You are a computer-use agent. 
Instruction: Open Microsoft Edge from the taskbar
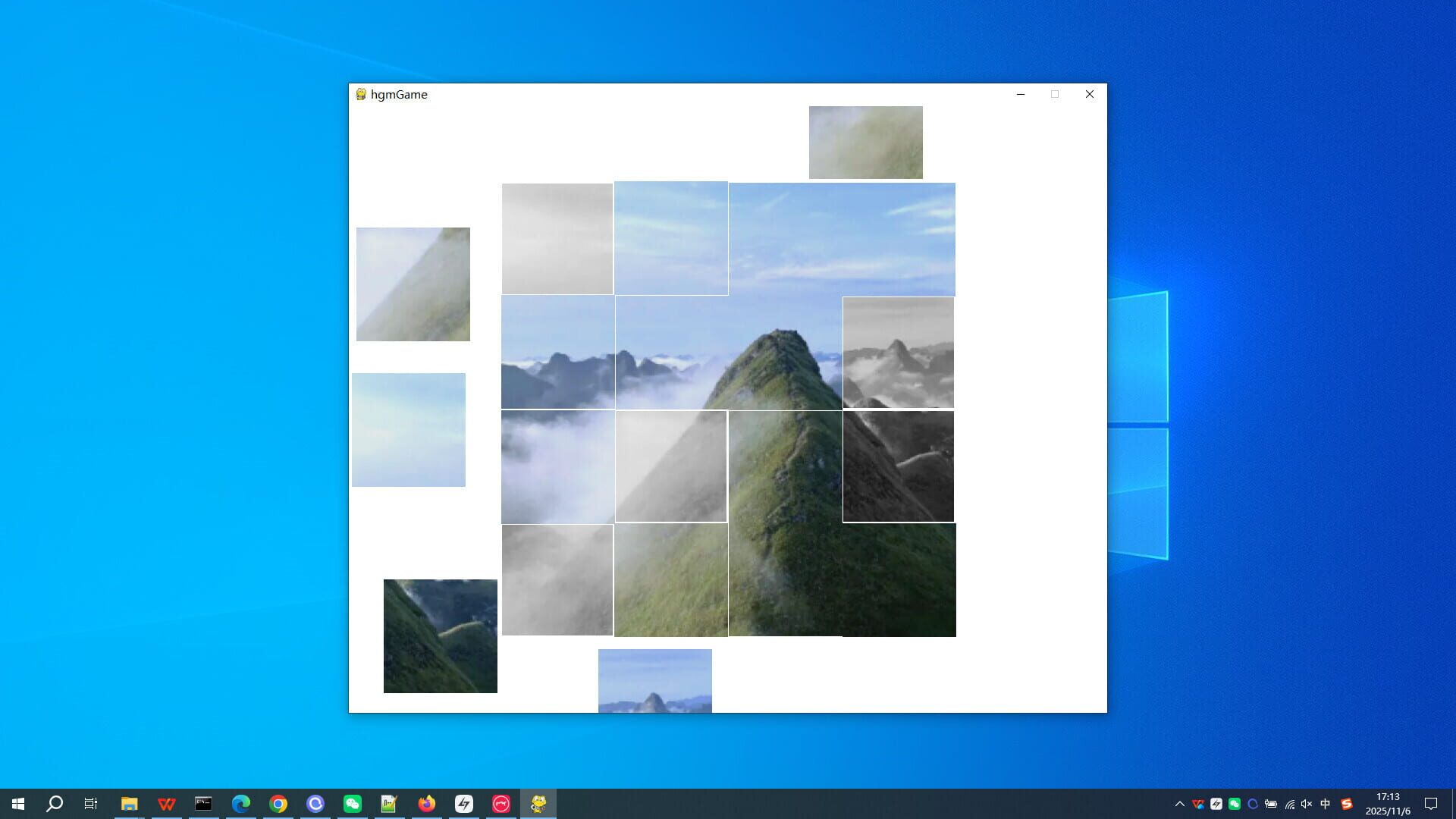(x=241, y=804)
